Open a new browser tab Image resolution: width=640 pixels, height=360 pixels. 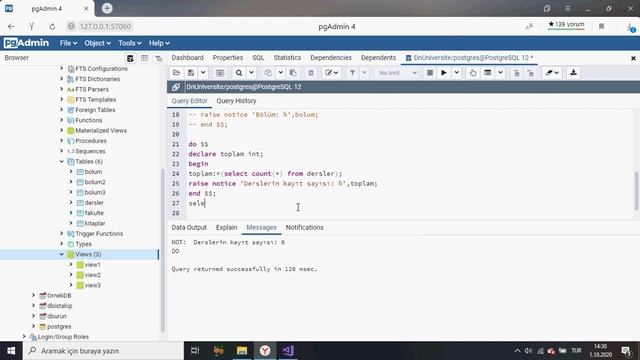[107, 8]
